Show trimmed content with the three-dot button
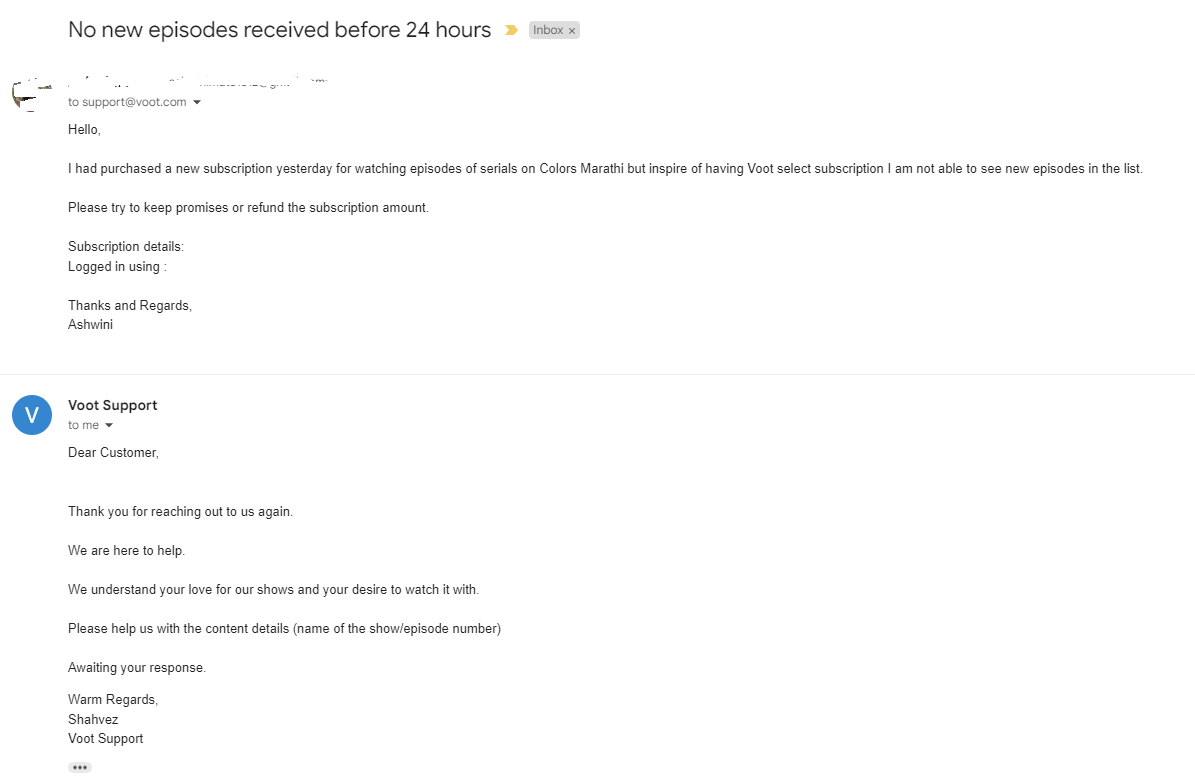The image size is (1195, 778). click(x=80, y=767)
